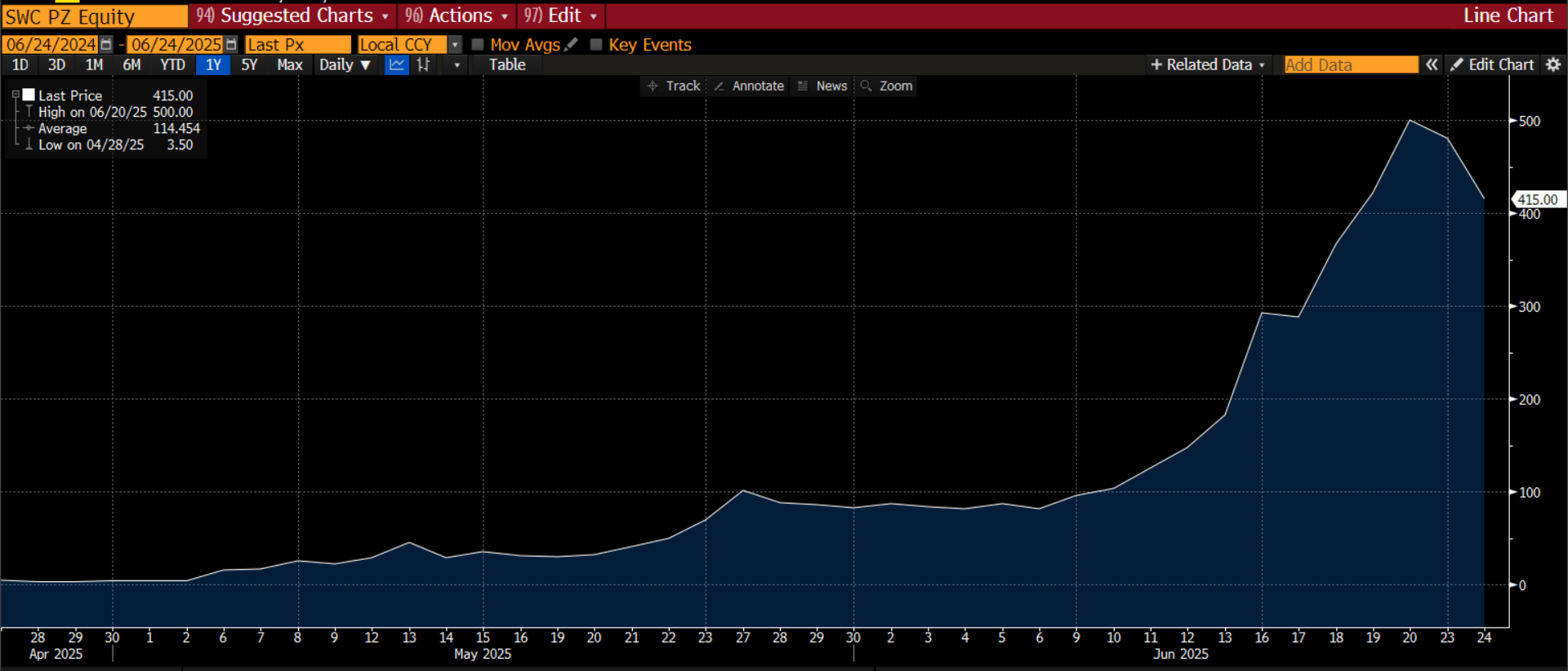Enable the Key Events checkbox
This screenshot has width=1568, height=671.
coord(596,44)
